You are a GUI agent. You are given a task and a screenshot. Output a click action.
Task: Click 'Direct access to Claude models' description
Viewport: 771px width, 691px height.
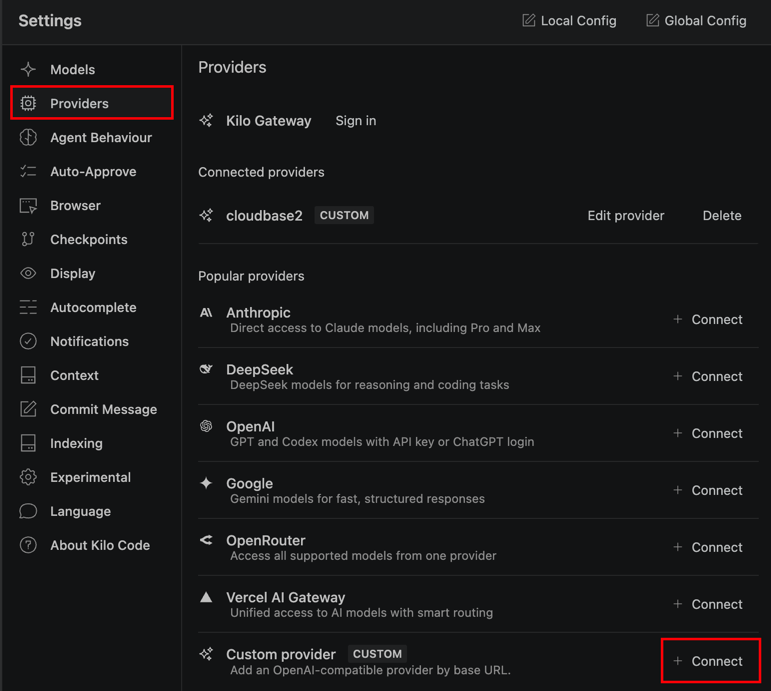coord(385,328)
